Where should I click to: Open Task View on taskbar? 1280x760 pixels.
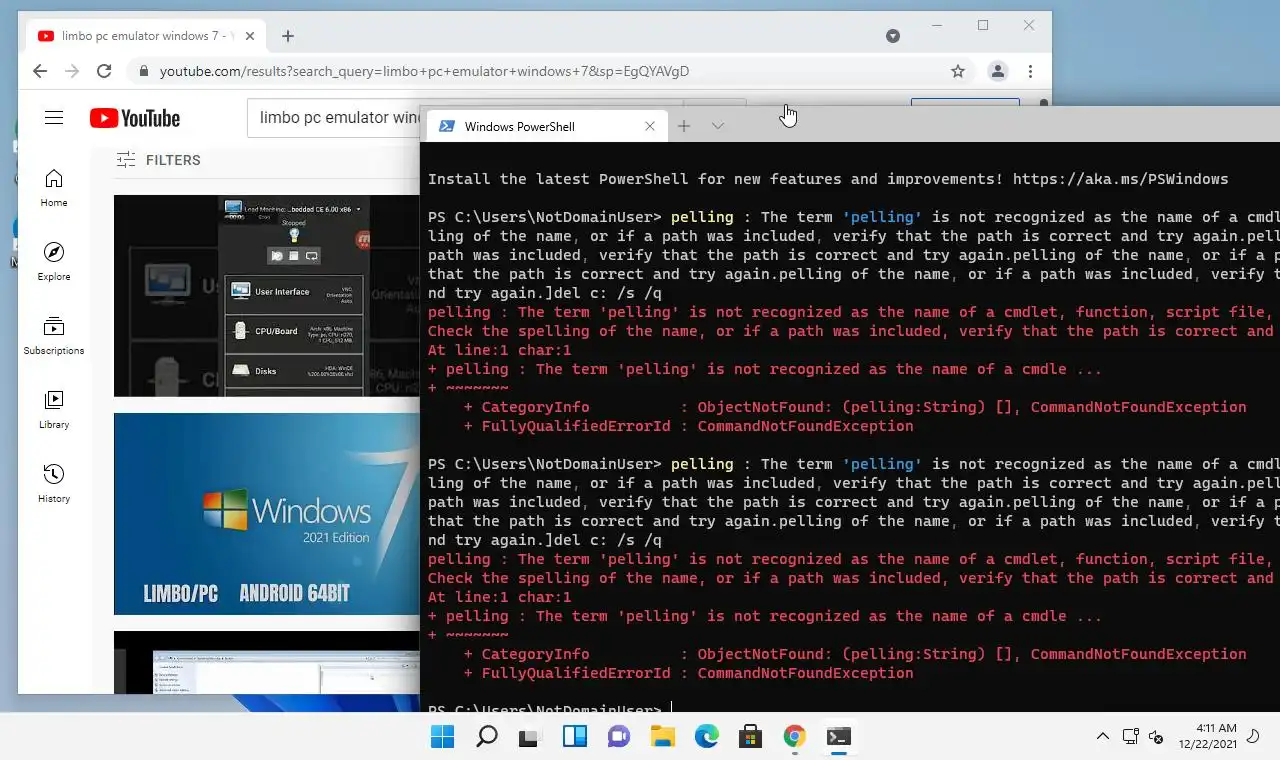click(530, 737)
